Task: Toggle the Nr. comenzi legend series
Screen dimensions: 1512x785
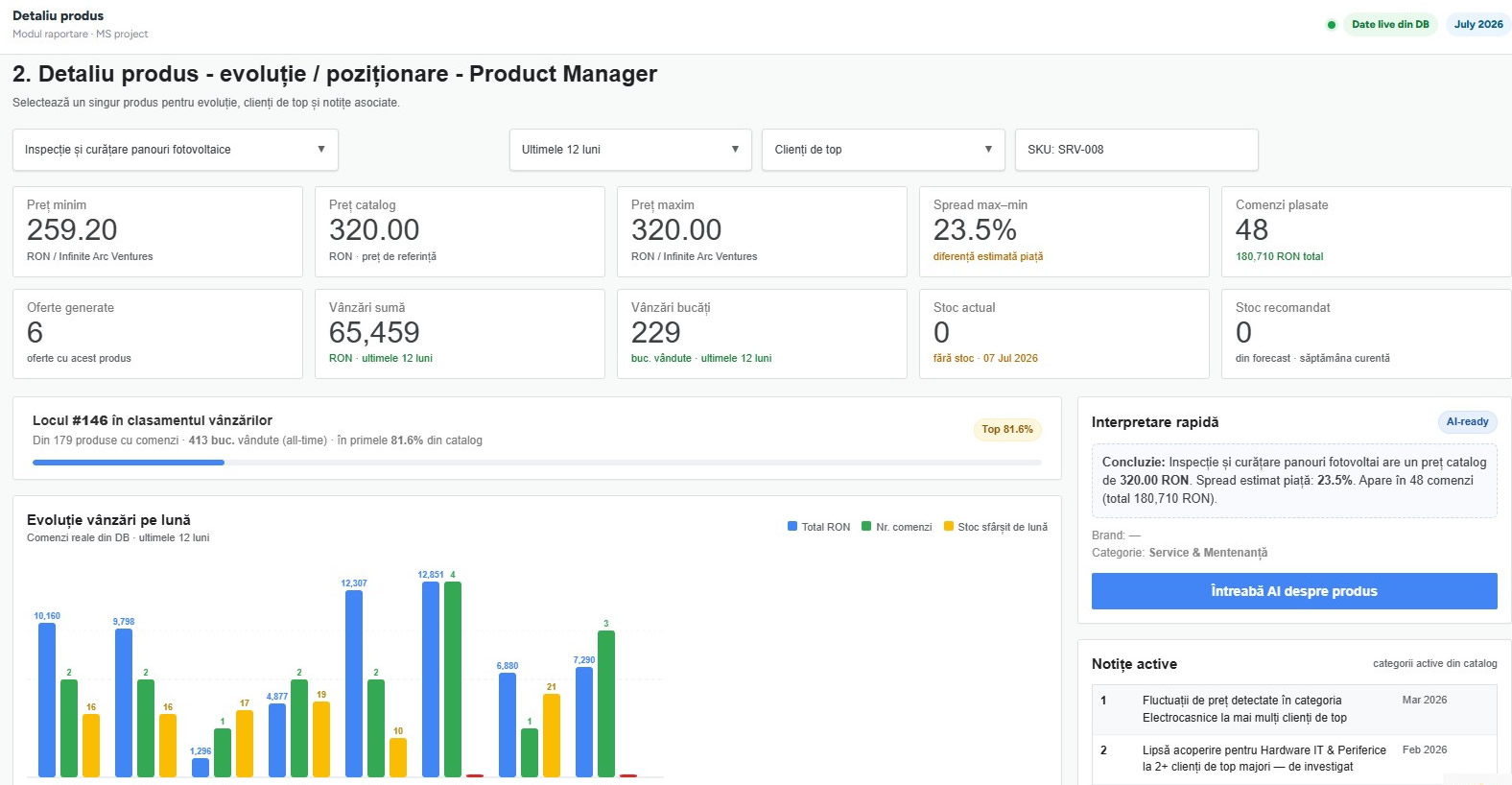Action: [897, 527]
